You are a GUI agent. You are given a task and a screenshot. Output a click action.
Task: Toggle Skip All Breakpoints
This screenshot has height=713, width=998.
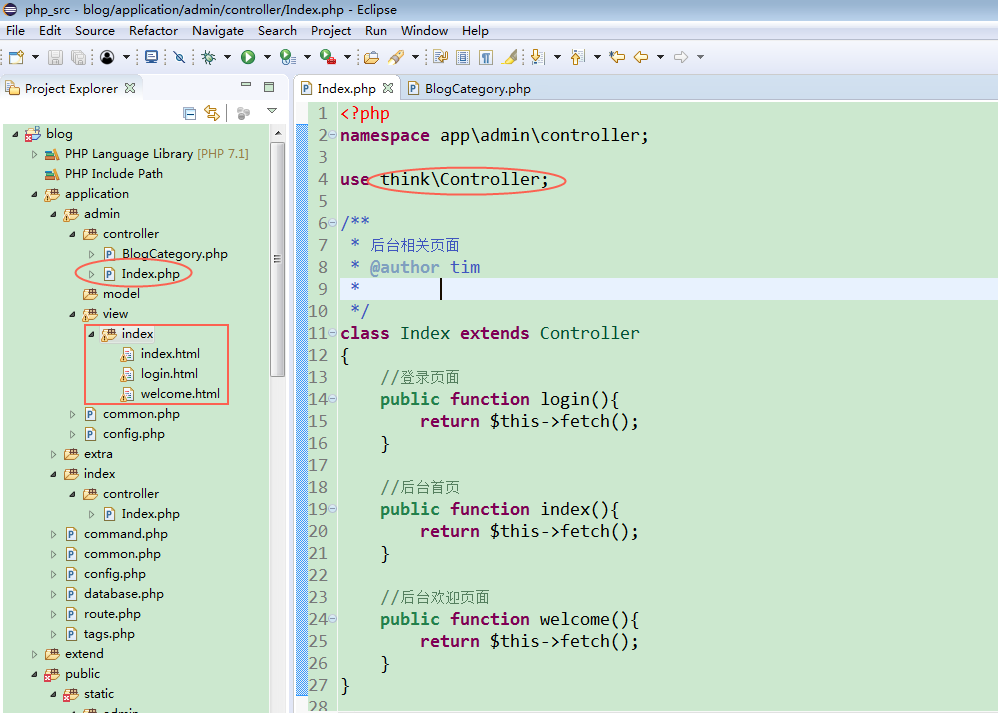pyautogui.click(x=179, y=57)
